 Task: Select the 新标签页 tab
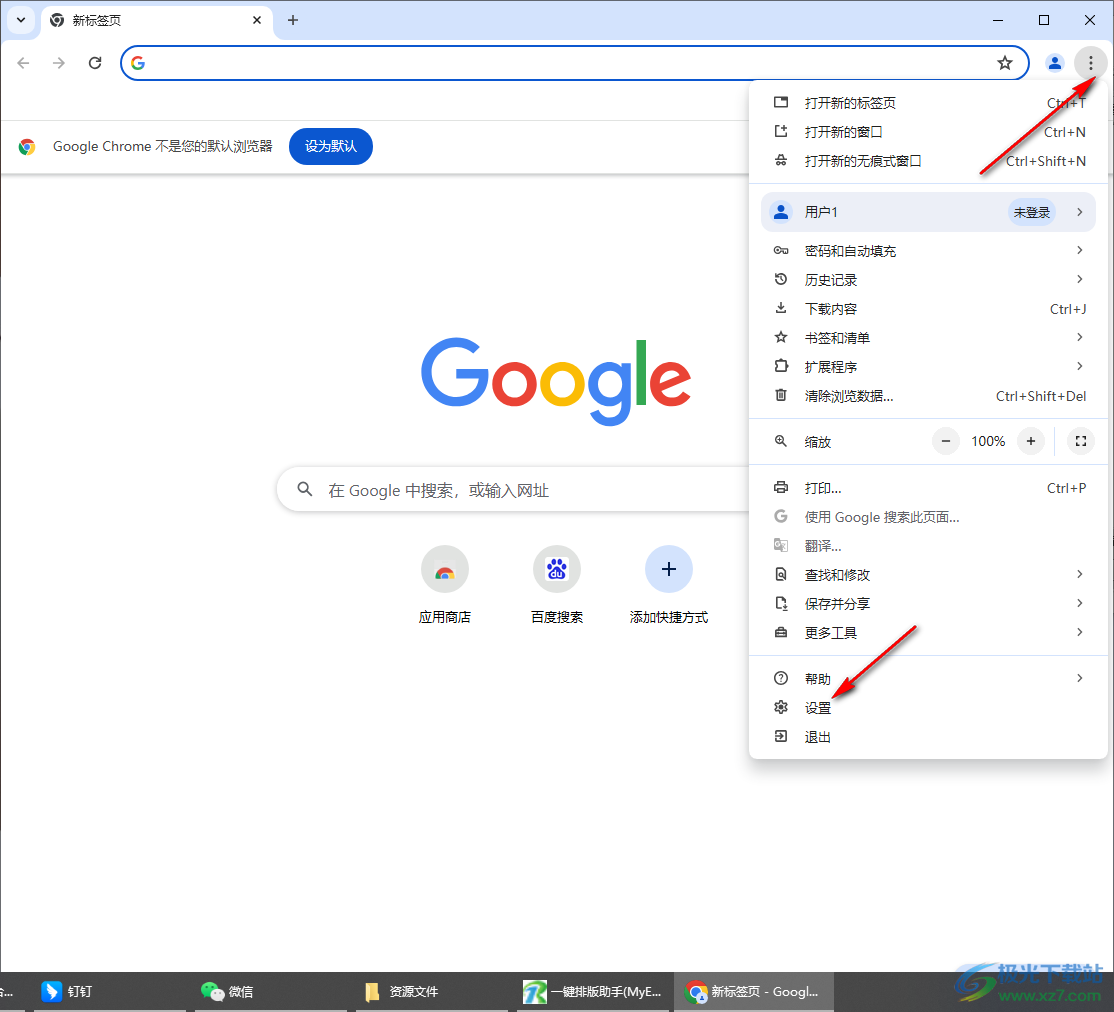tap(156, 20)
